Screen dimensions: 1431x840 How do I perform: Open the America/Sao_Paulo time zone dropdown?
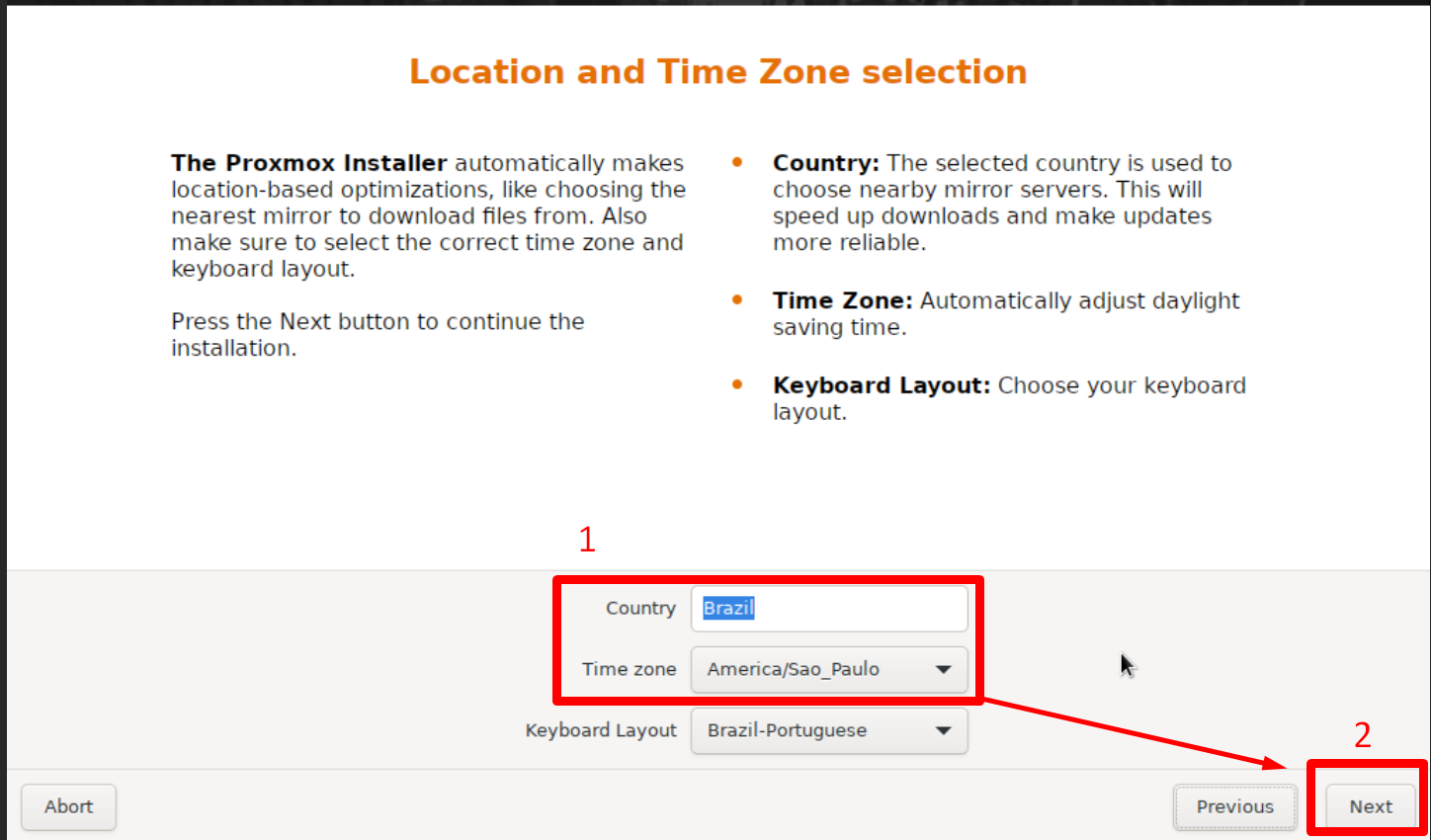[x=829, y=670]
